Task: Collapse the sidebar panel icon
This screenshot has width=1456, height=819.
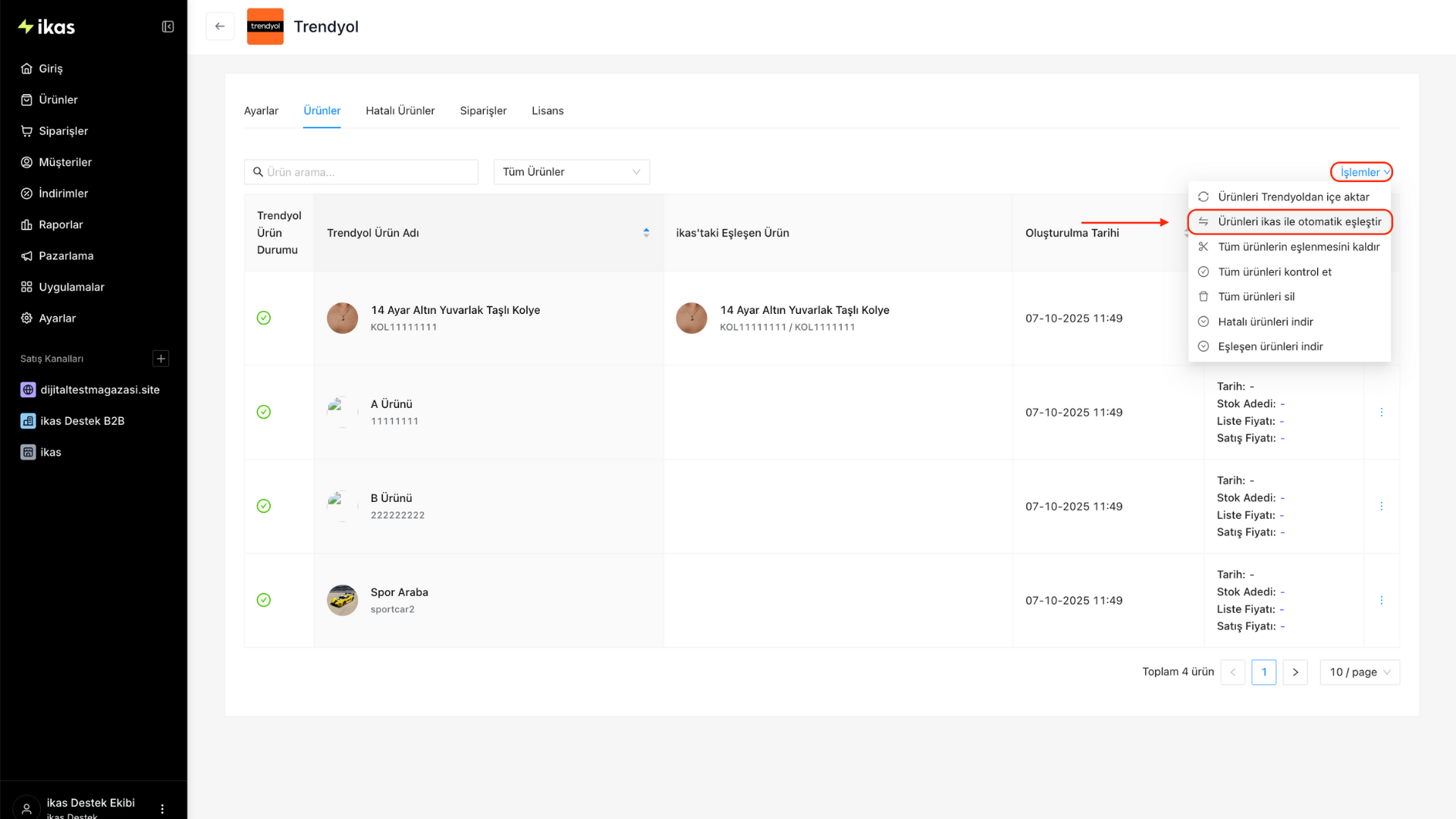Action: pos(168,27)
